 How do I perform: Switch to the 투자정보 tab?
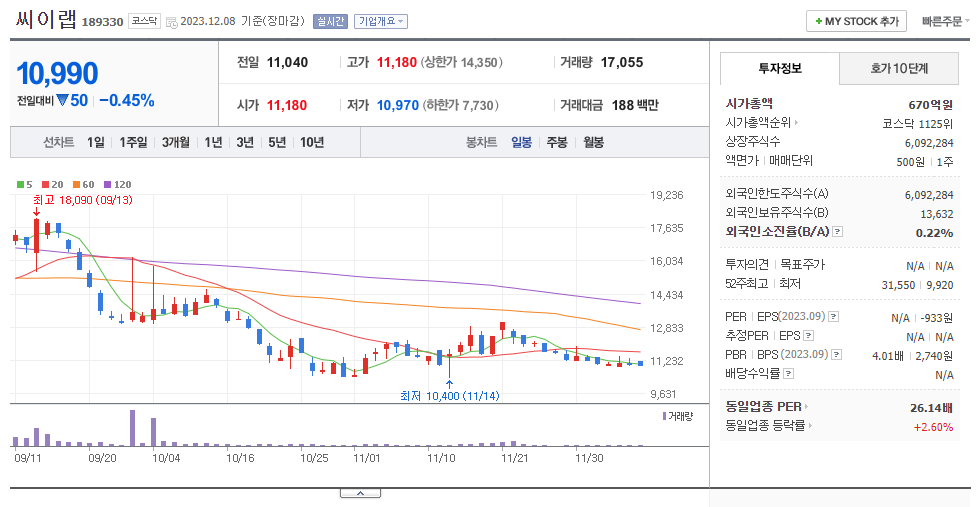pyautogui.click(x=780, y=68)
